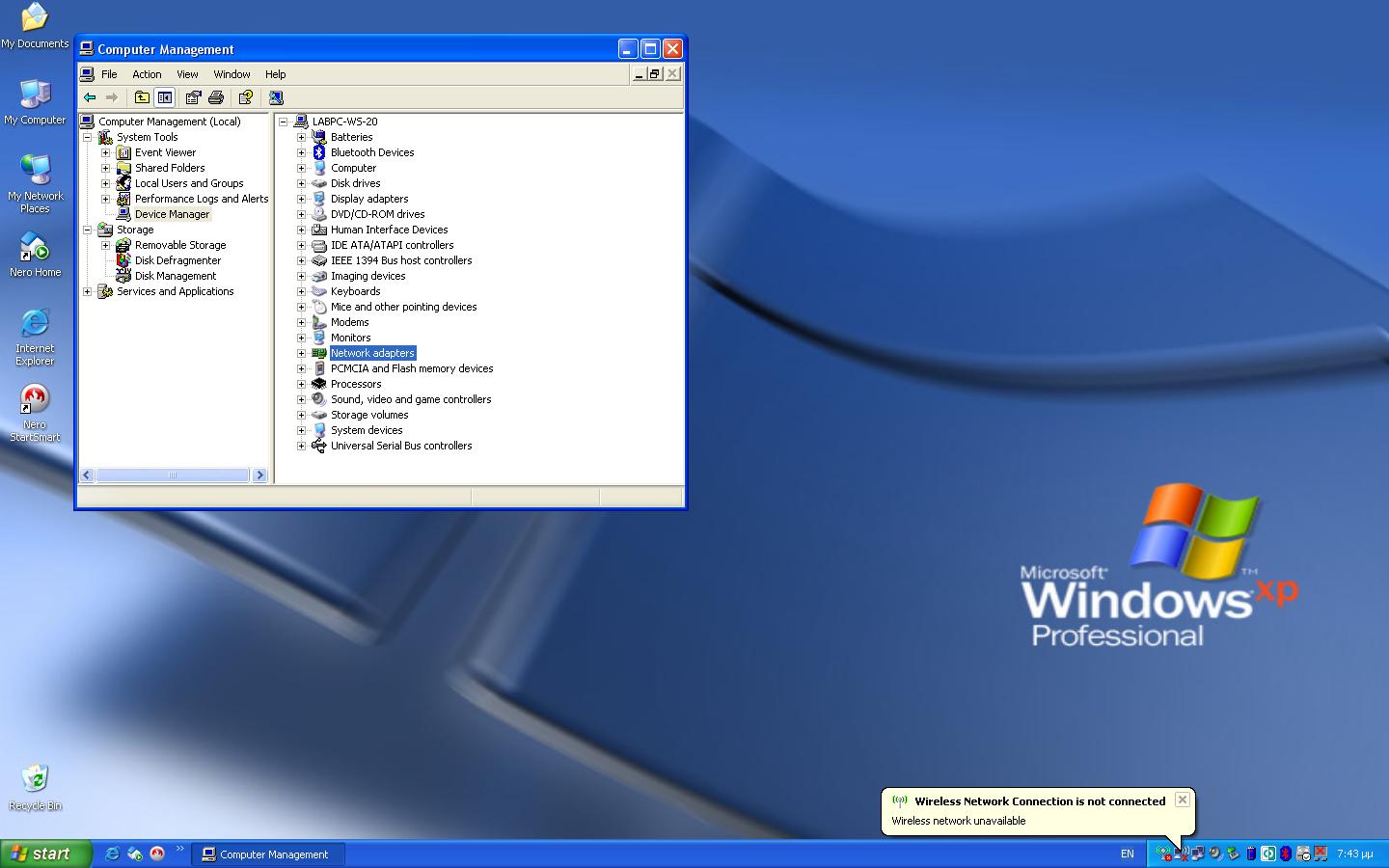Expand Services and Applications node
The height and width of the screenshot is (868, 1389).
(87, 291)
